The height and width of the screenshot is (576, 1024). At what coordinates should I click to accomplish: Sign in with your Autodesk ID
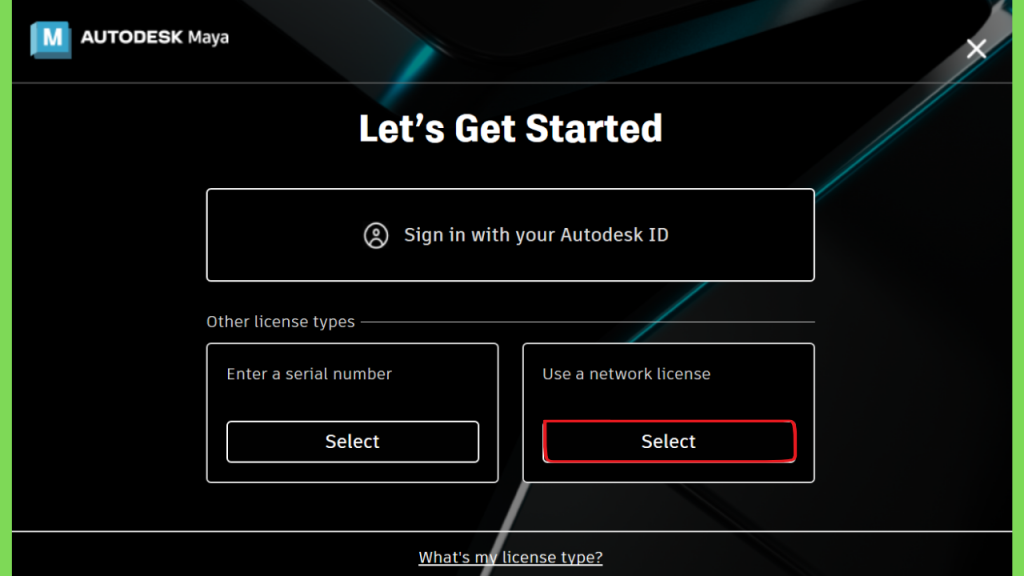click(510, 235)
